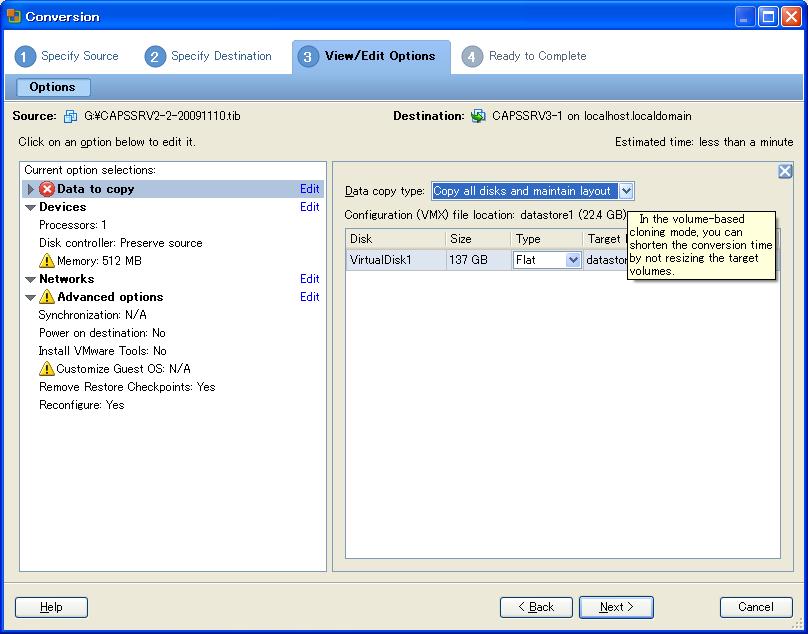Minimize the Conversion window

(x=744, y=17)
